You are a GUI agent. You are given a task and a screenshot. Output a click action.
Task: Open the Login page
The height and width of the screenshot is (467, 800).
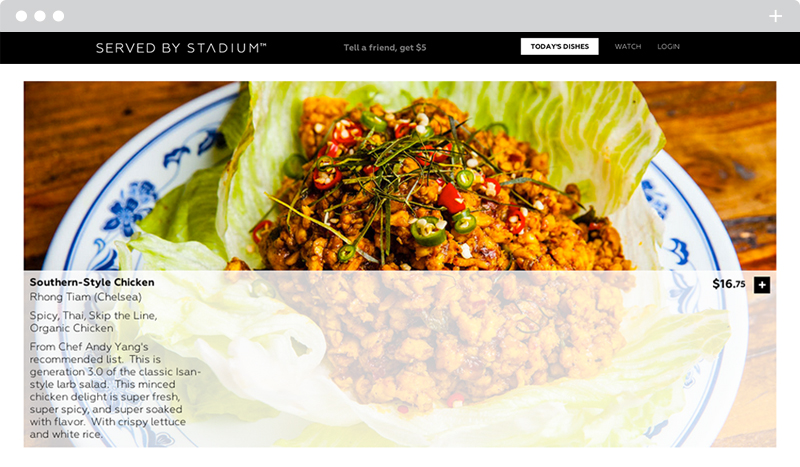click(x=668, y=46)
